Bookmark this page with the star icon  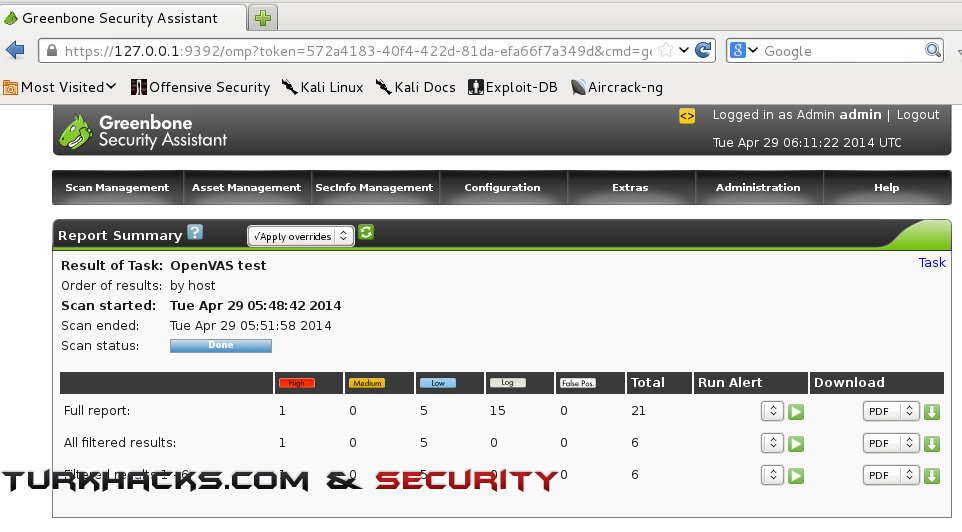pyautogui.click(x=666, y=50)
